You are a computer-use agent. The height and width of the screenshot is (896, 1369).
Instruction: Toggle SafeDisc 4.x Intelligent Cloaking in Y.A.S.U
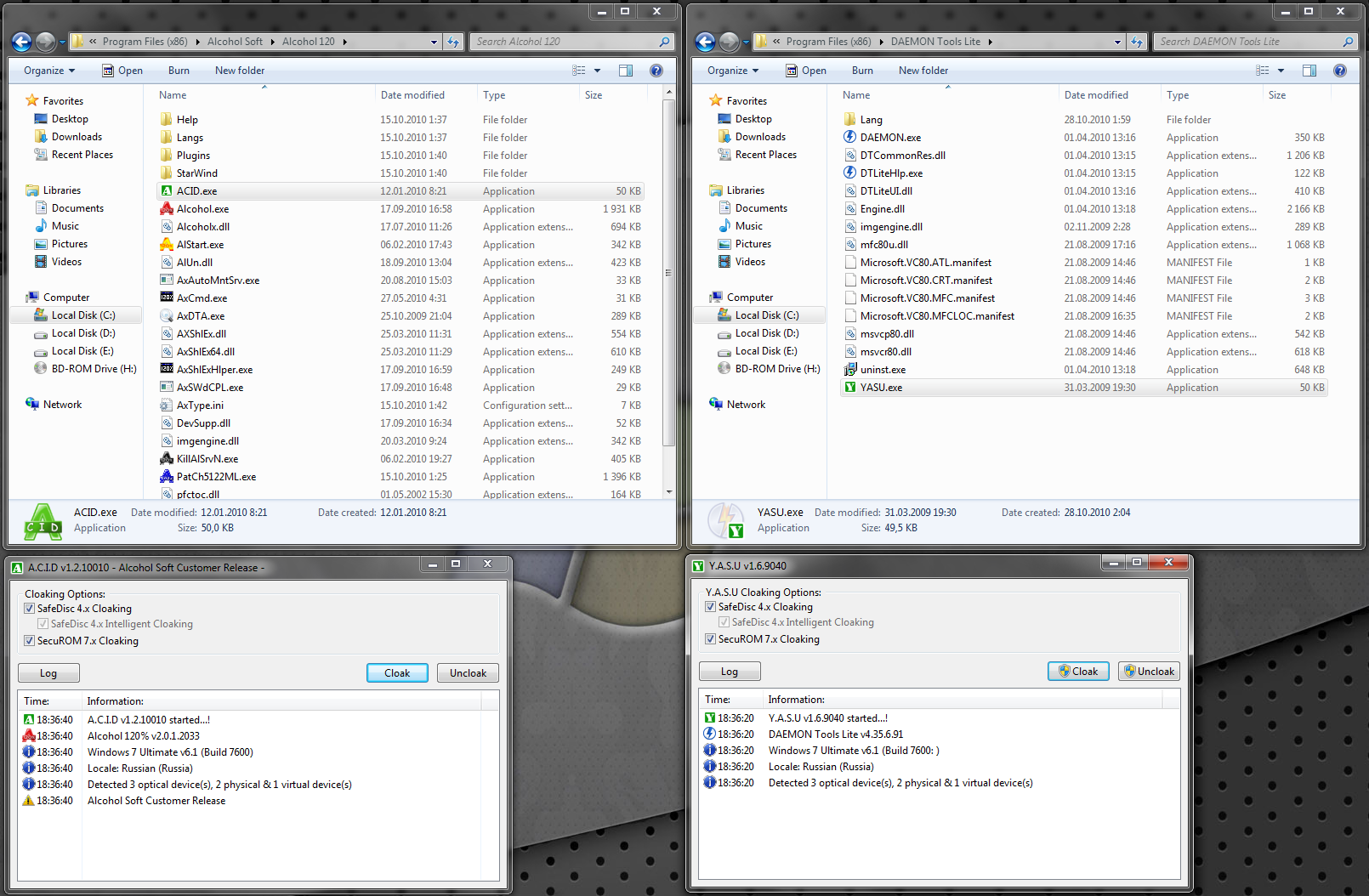724,622
